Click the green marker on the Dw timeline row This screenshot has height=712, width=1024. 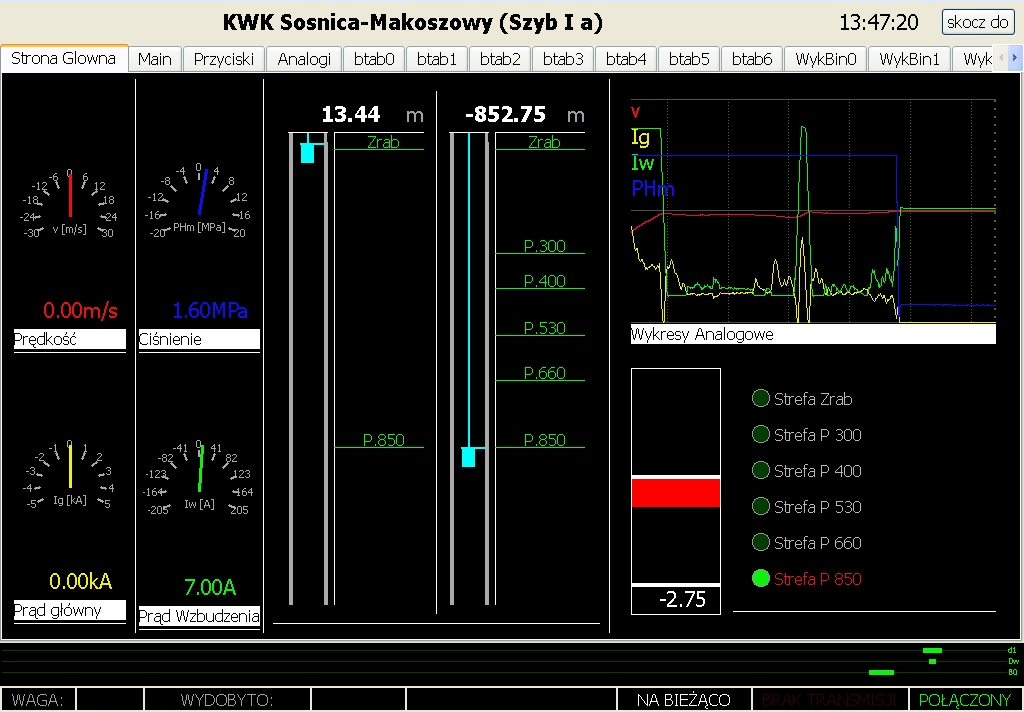pyautogui.click(x=933, y=662)
